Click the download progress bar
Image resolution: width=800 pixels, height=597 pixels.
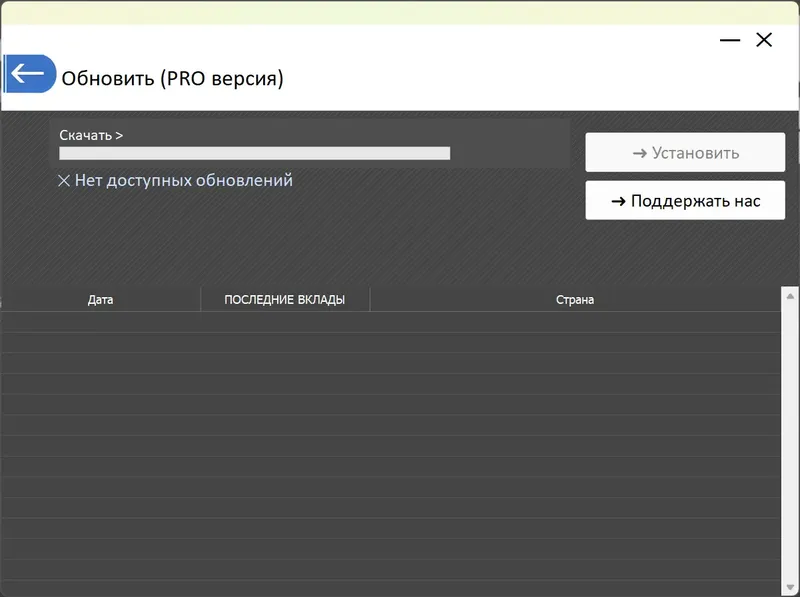click(255, 153)
